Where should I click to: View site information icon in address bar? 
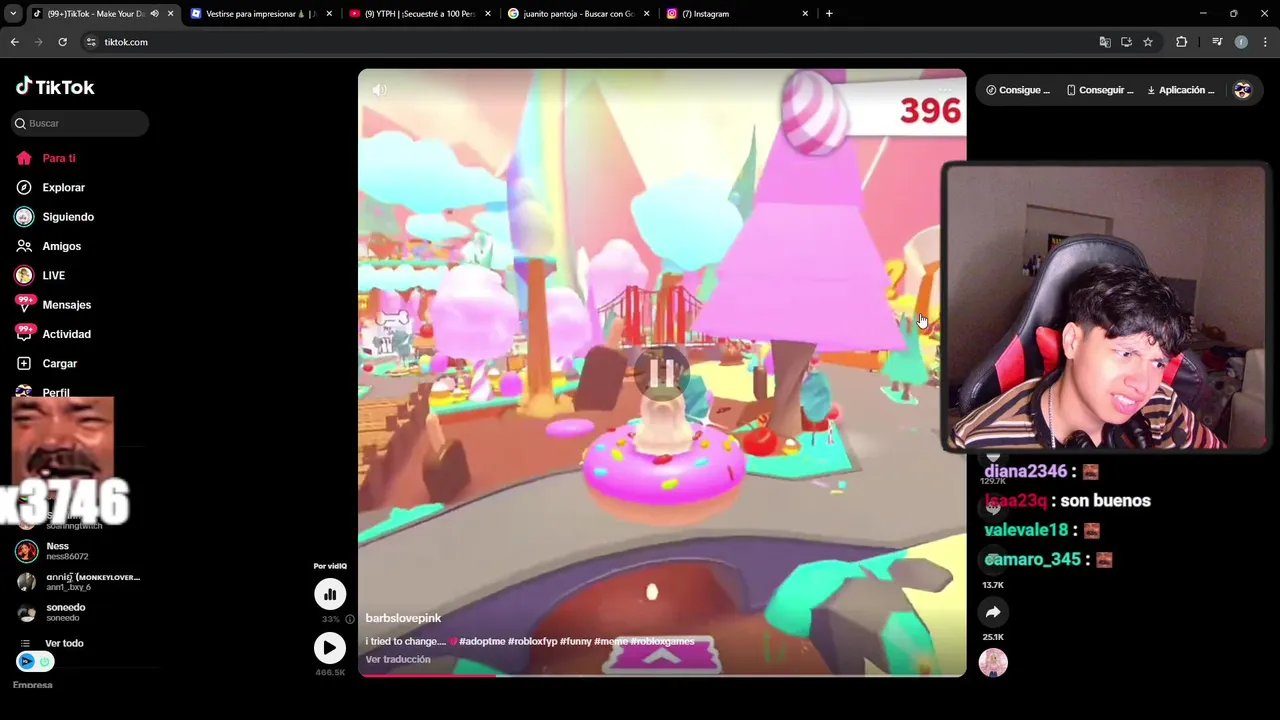coord(91,42)
